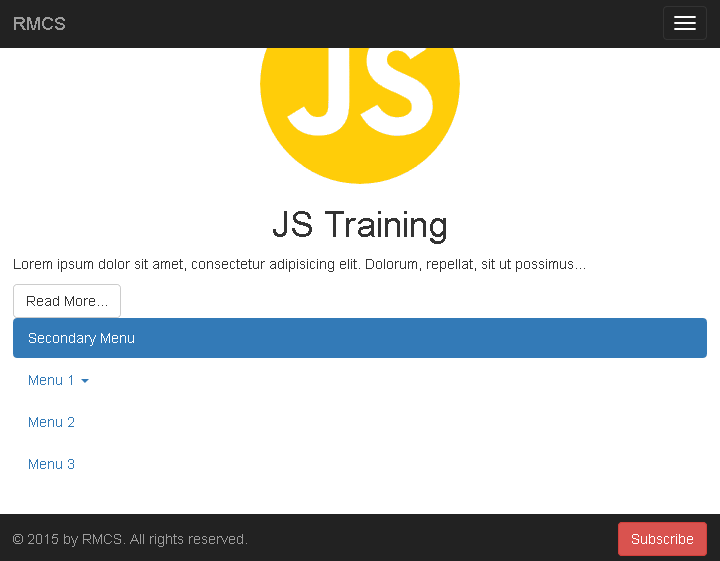Image resolution: width=720 pixels, height=561 pixels.
Task: Open the hamburger navigation menu
Action: click(x=684, y=23)
